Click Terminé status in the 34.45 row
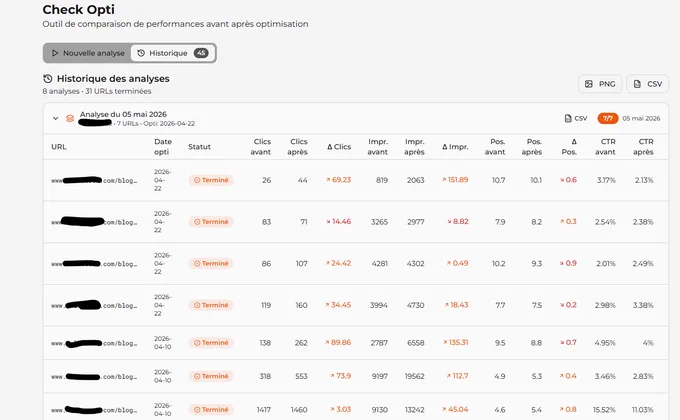680x420 pixels. tap(211, 305)
